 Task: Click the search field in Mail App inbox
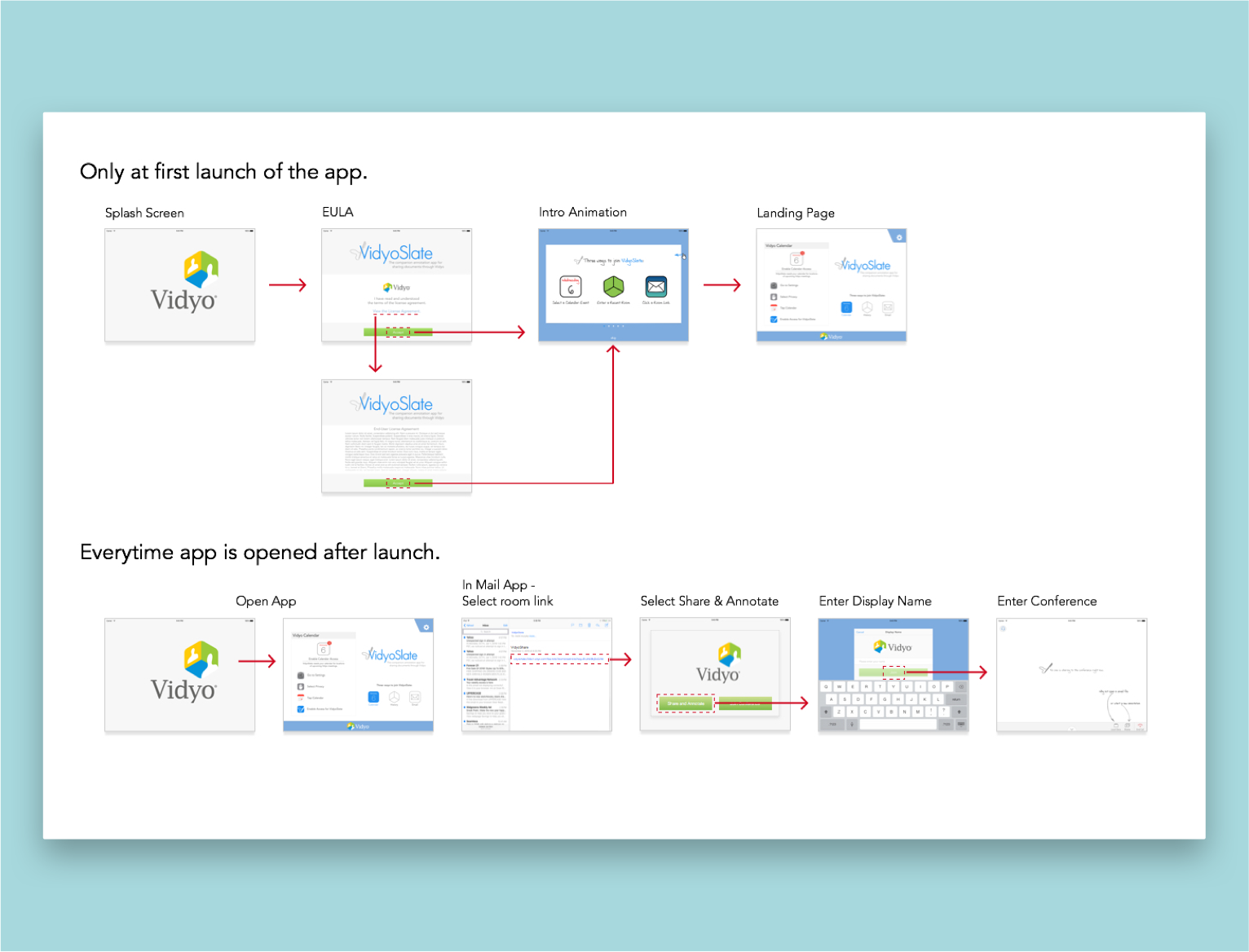tap(485, 632)
